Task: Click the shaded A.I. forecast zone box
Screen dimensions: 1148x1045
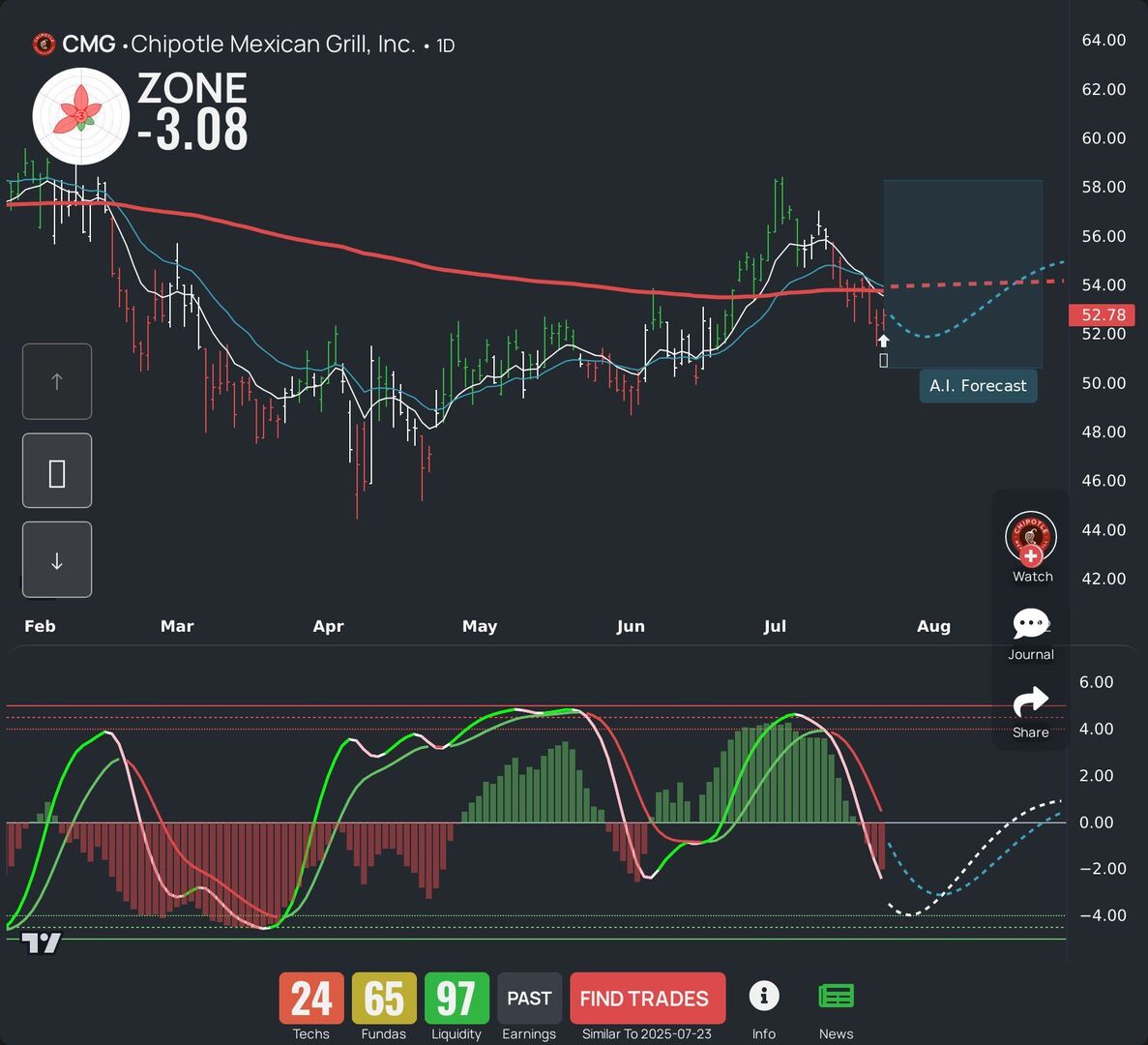Action: click(962, 273)
